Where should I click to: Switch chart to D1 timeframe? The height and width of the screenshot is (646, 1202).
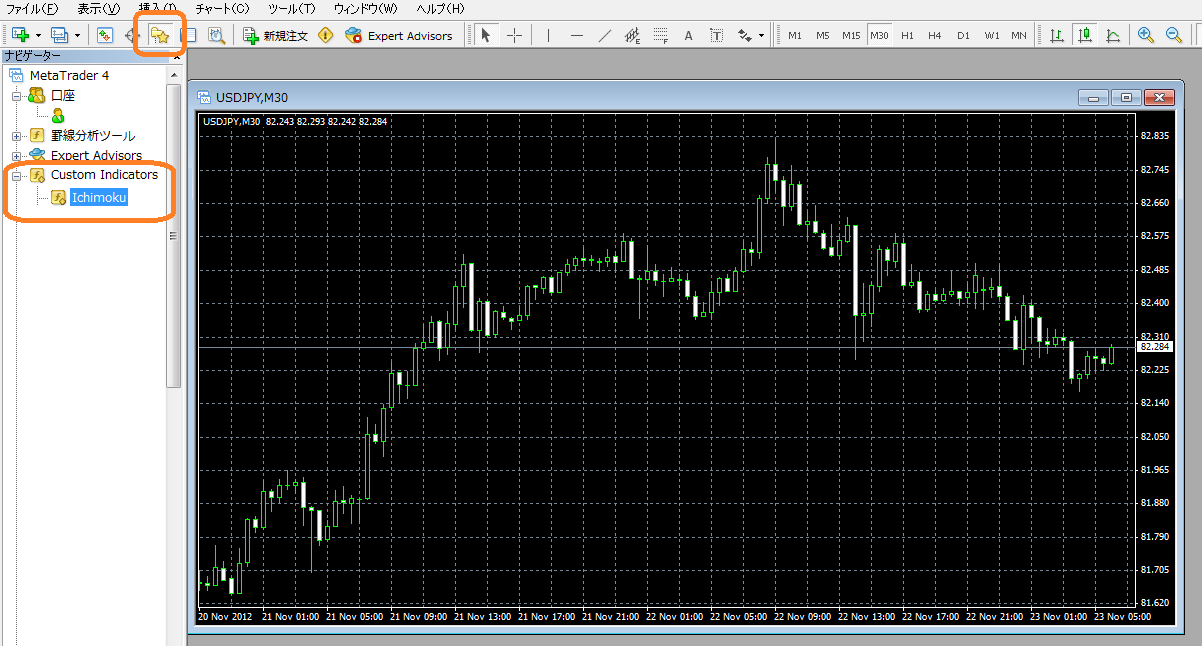pyautogui.click(x=963, y=35)
